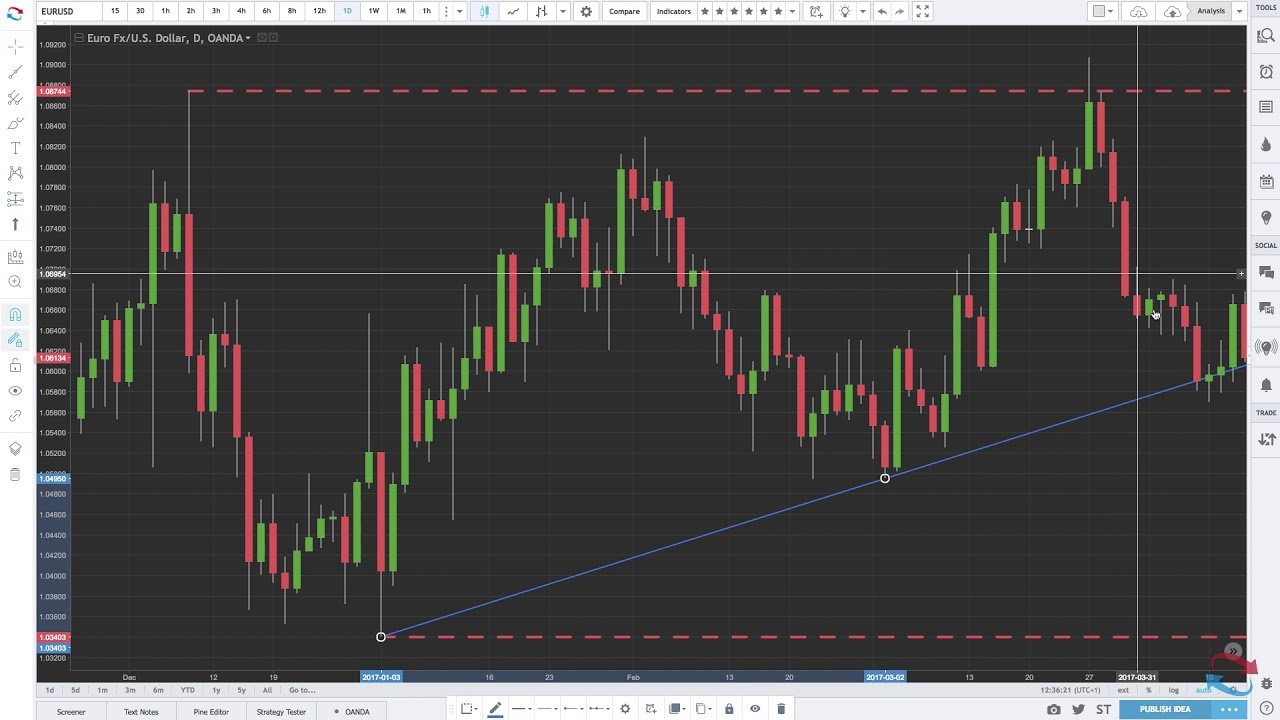Open the Analysis layout dropdown arrow

point(1239,11)
